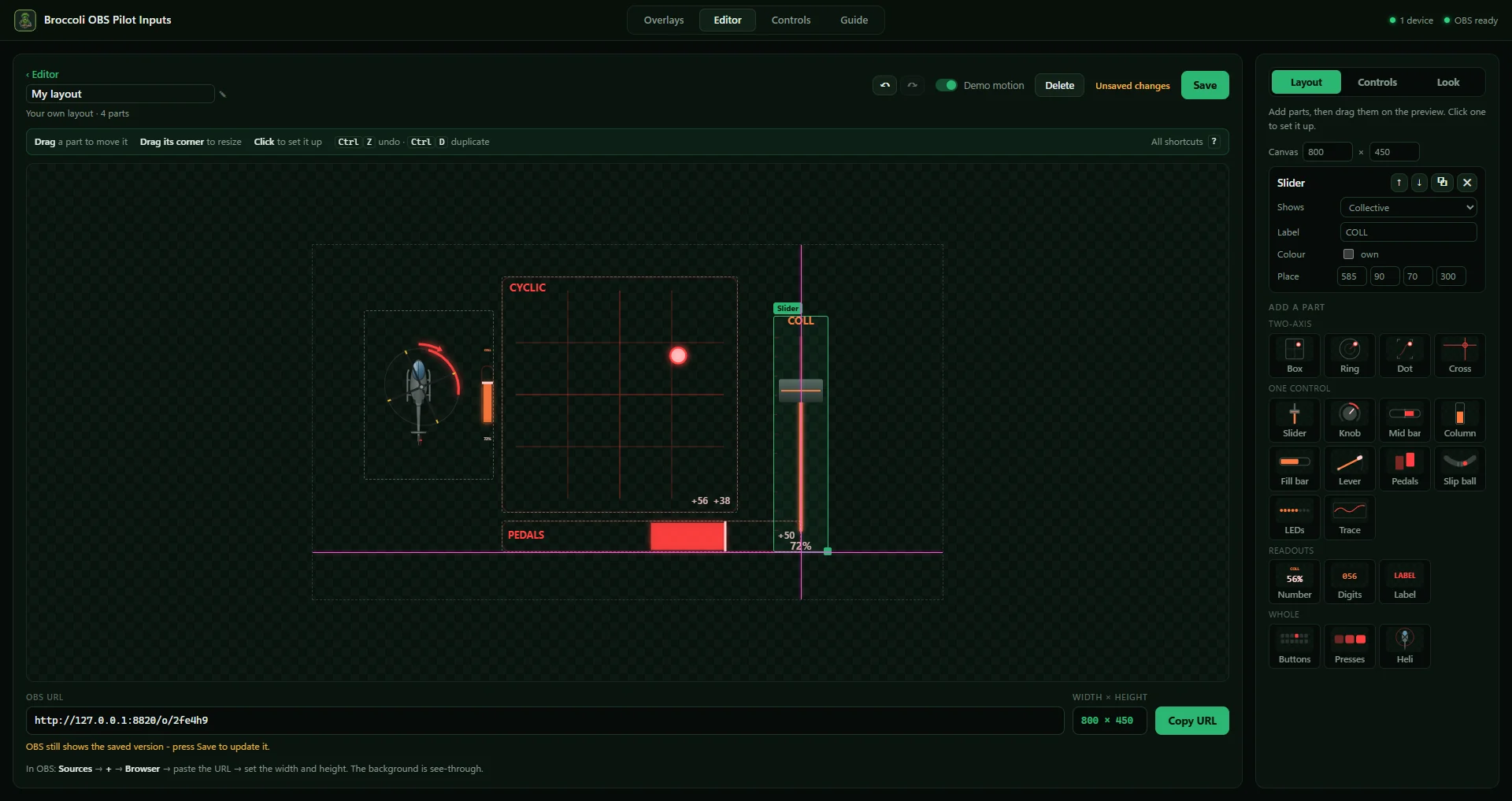Screen dimensions: 1512x801
Task: Open the Controls side panel tab
Action: pos(1377,83)
